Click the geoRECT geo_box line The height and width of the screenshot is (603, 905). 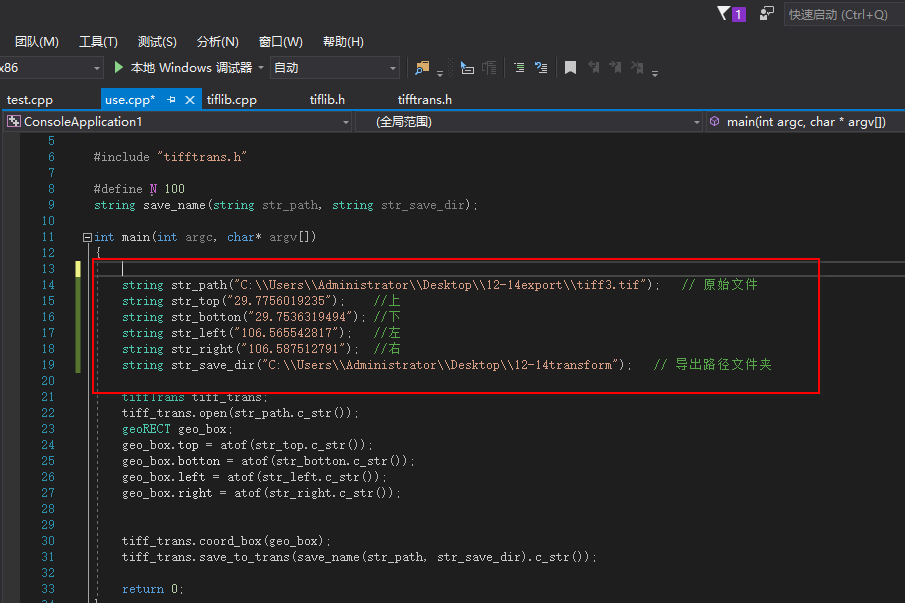pos(177,429)
